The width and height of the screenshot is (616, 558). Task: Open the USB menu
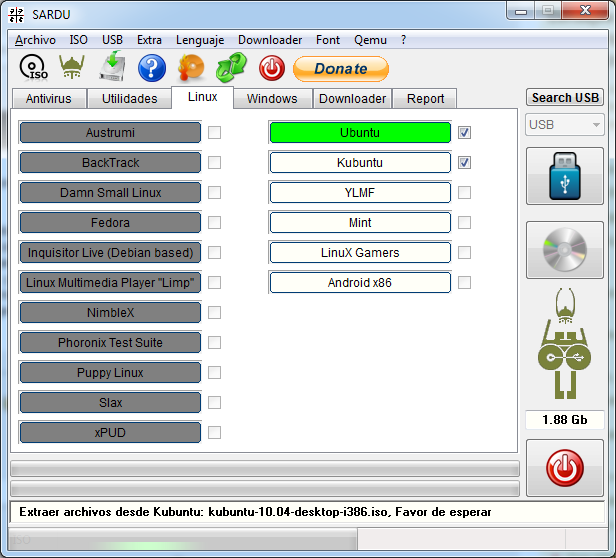112,40
